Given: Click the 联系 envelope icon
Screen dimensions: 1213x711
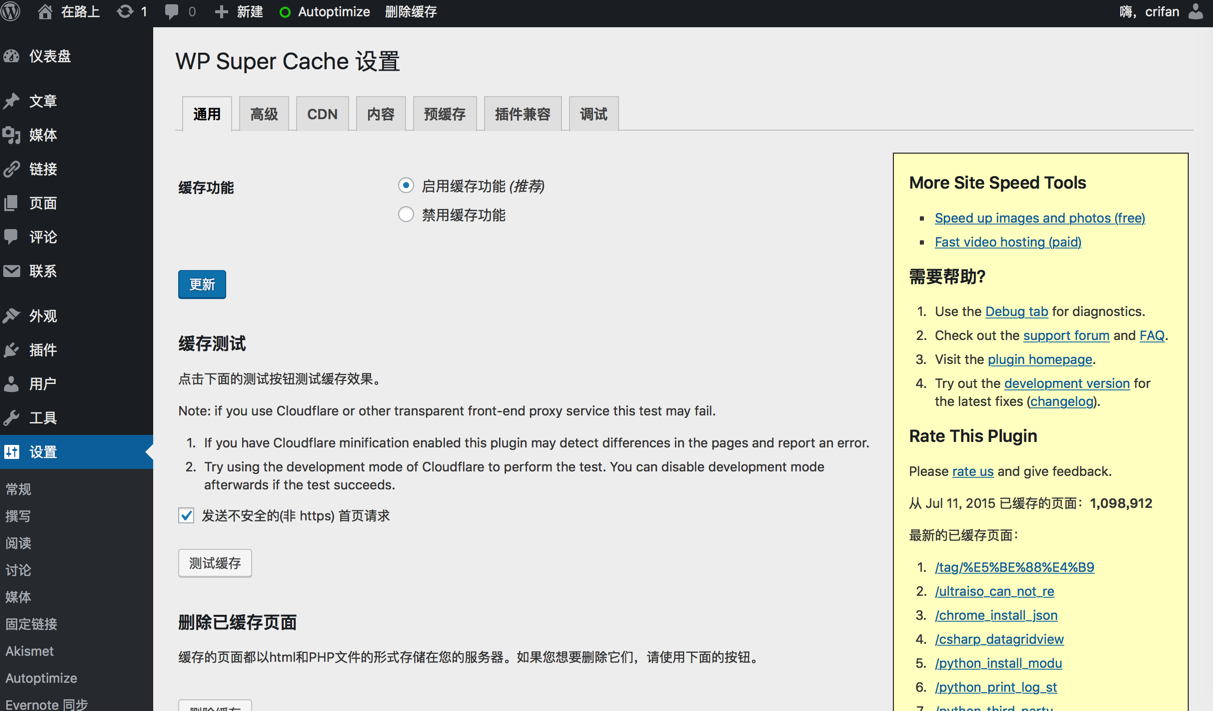Looking at the screenshot, I should (x=12, y=271).
